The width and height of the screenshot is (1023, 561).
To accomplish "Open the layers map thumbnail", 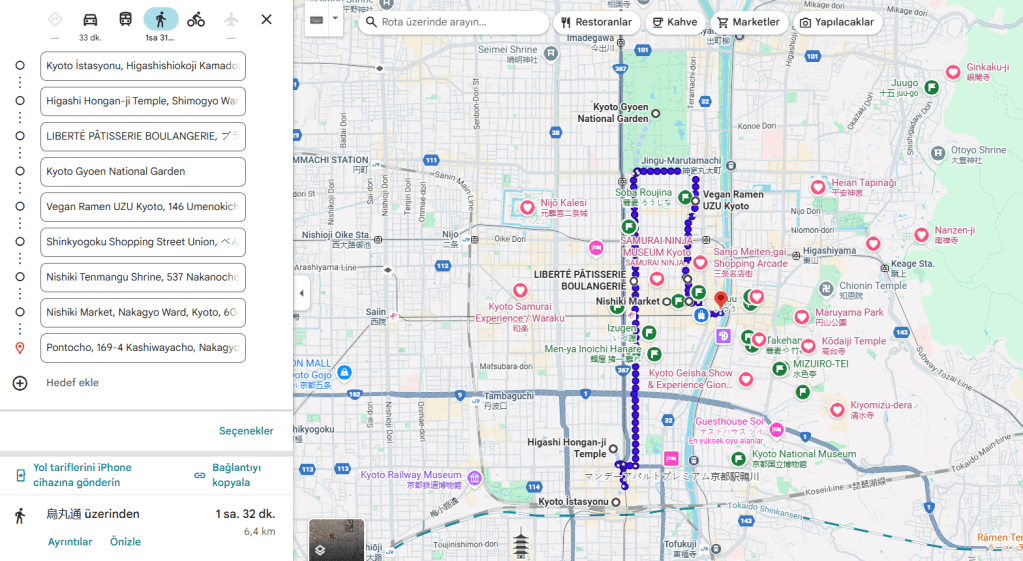I will point(336,540).
